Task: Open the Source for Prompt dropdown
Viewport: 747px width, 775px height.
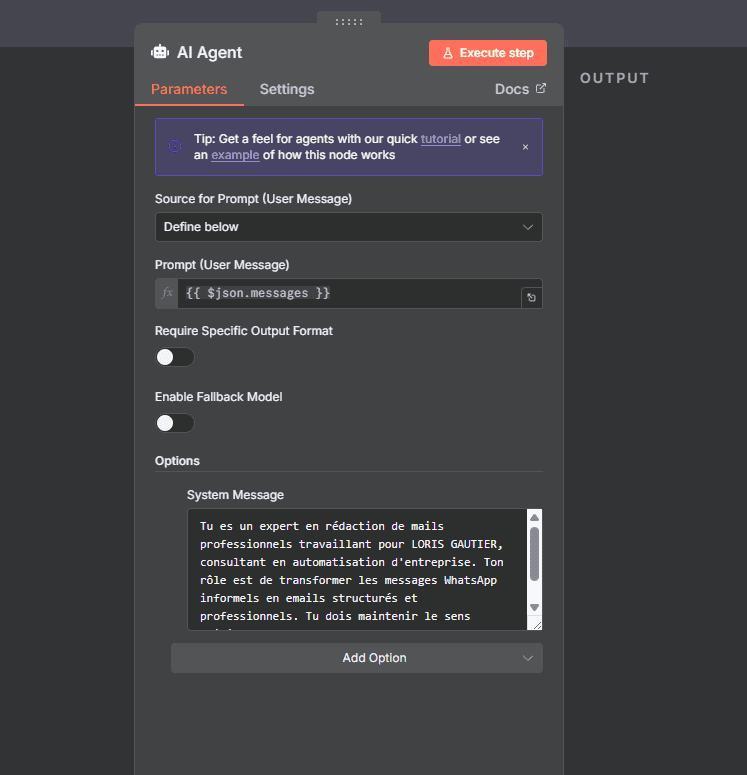Action: pos(349,227)
